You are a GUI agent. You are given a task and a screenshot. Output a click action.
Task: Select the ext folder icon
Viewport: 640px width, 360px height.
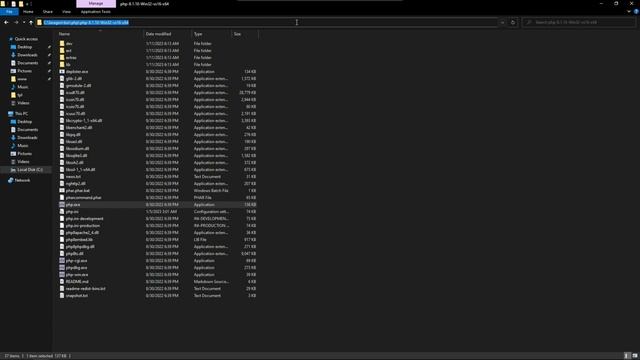pos(62,51)
